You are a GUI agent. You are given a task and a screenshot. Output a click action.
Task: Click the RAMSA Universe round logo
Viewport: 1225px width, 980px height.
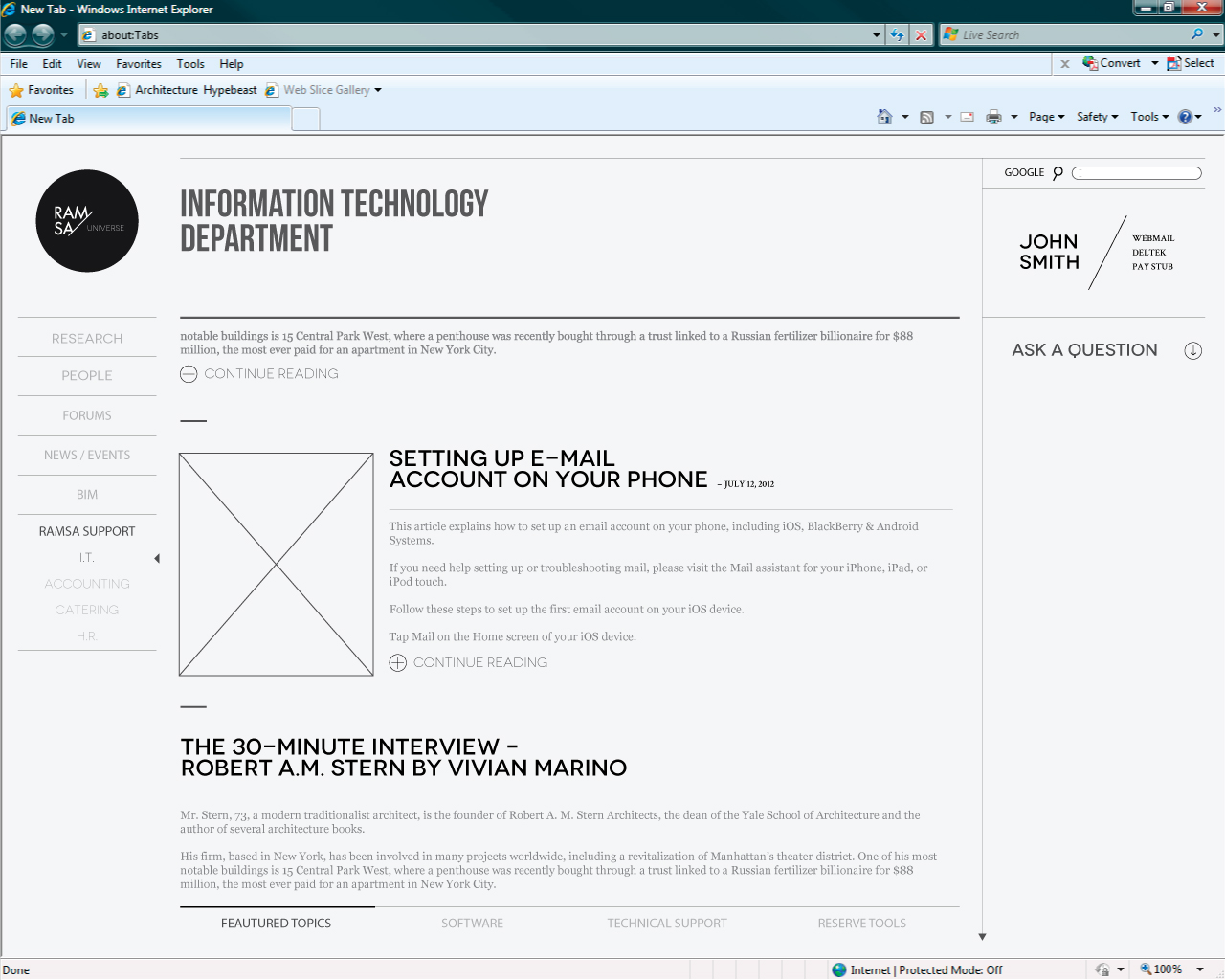tap(87, 221)
